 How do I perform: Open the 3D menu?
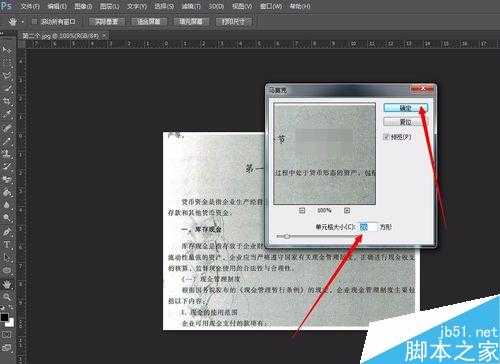[x=216, y=6]
